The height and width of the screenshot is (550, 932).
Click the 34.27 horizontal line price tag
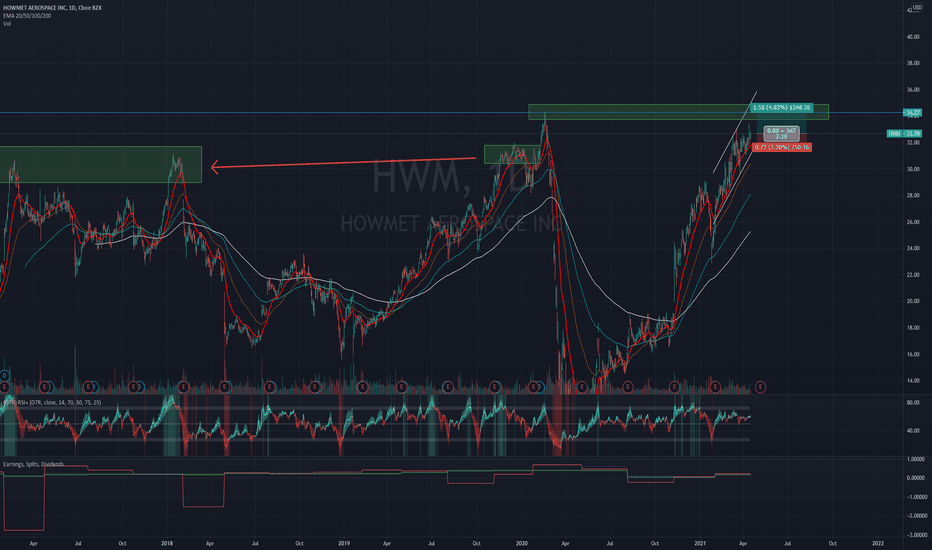pos(912,112)
